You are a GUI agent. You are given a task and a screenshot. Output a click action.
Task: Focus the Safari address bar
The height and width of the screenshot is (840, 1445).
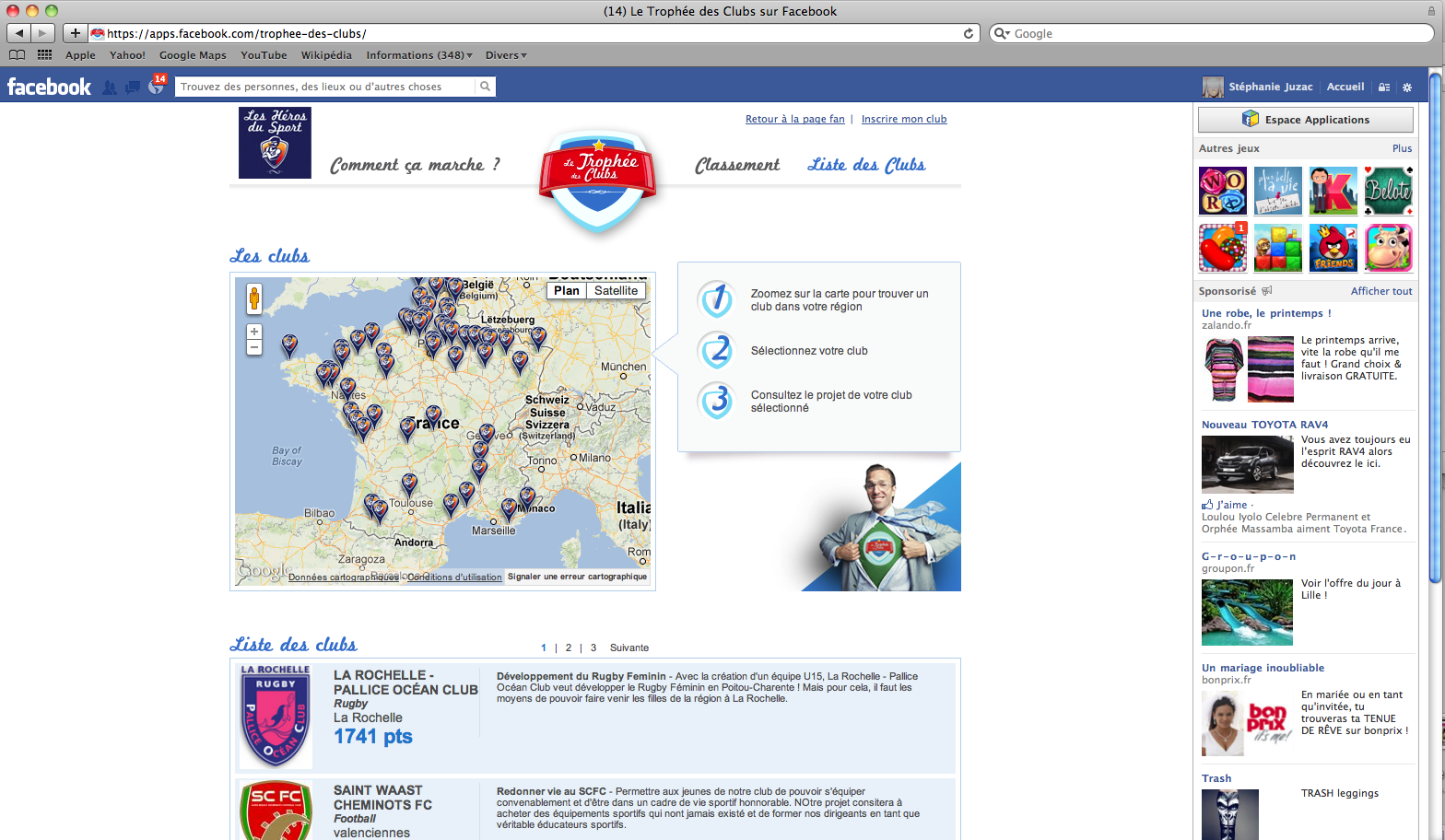pyautogui.click(x=534, y=33)
